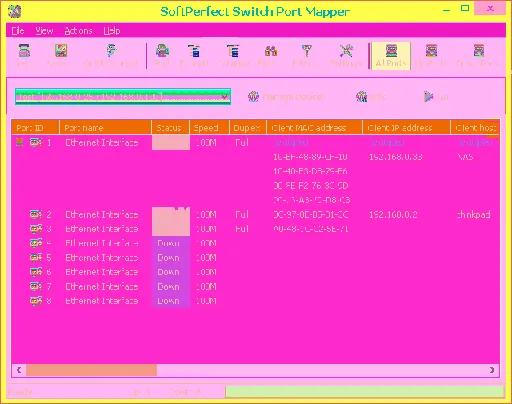Click the Down status of port 7
Image resolution: width=512 pixels, height=404 pixels.
tap(168, 286)
